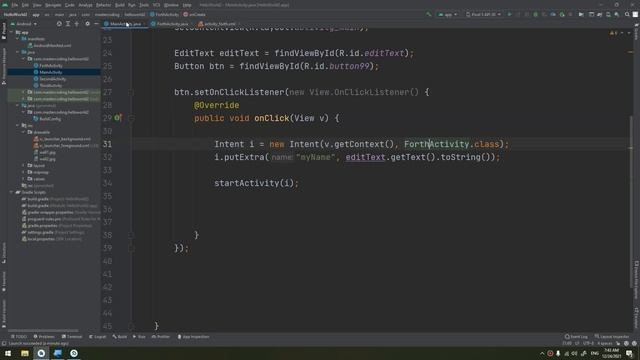This screenshot has width=640, height=360.
Task: Open Project panel gear settings
Action: [x=87, y=24]
